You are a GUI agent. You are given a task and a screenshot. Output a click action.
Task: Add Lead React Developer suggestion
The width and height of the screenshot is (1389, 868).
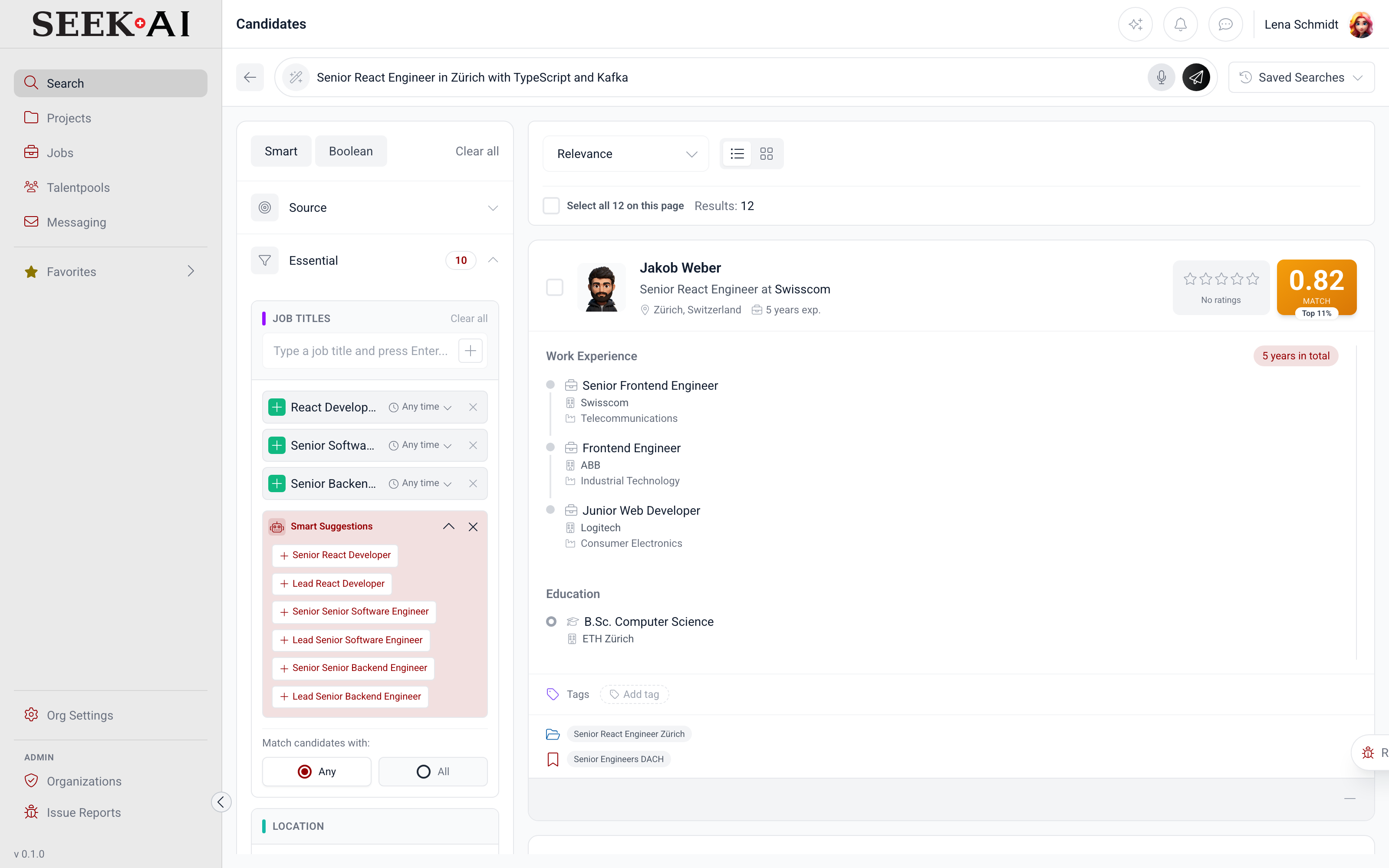coord(332,583)
